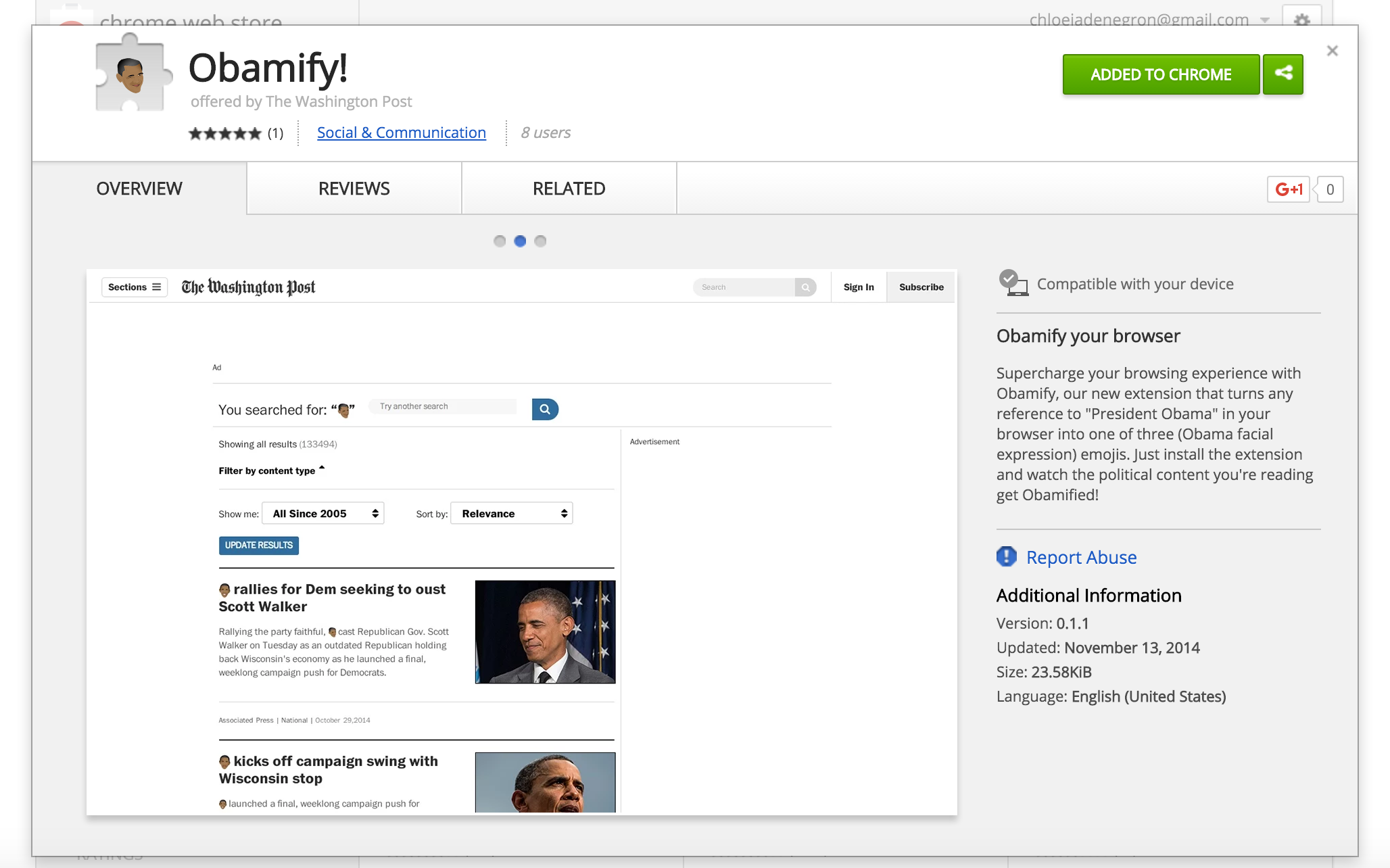Click the five-star rating
Screen dimensions: 1390x868
[x=224, y=133]
